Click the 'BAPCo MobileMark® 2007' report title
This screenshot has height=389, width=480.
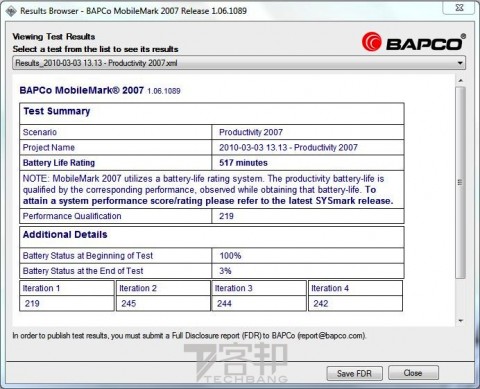pos(82,90)
